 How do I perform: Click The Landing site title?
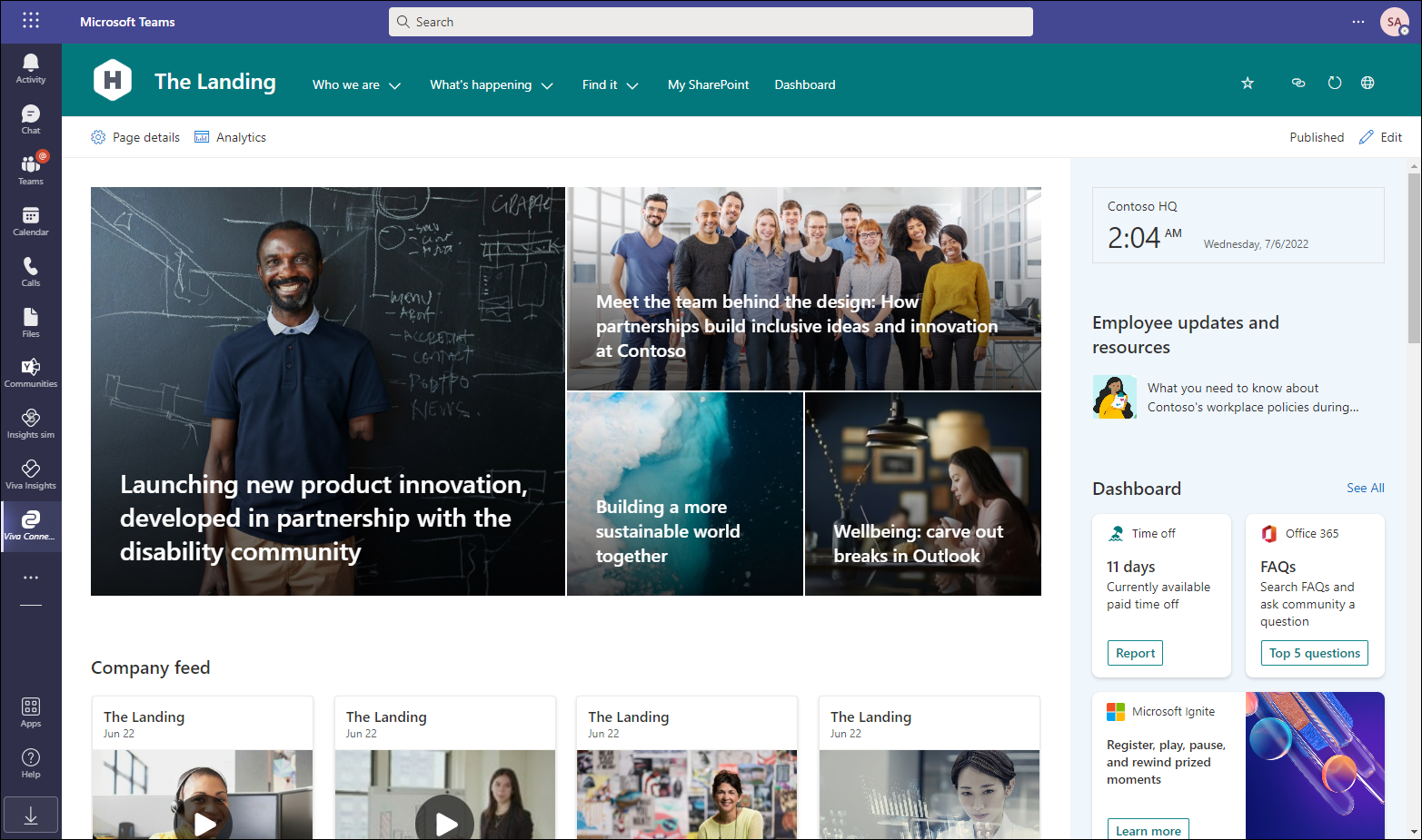point(215,82)
